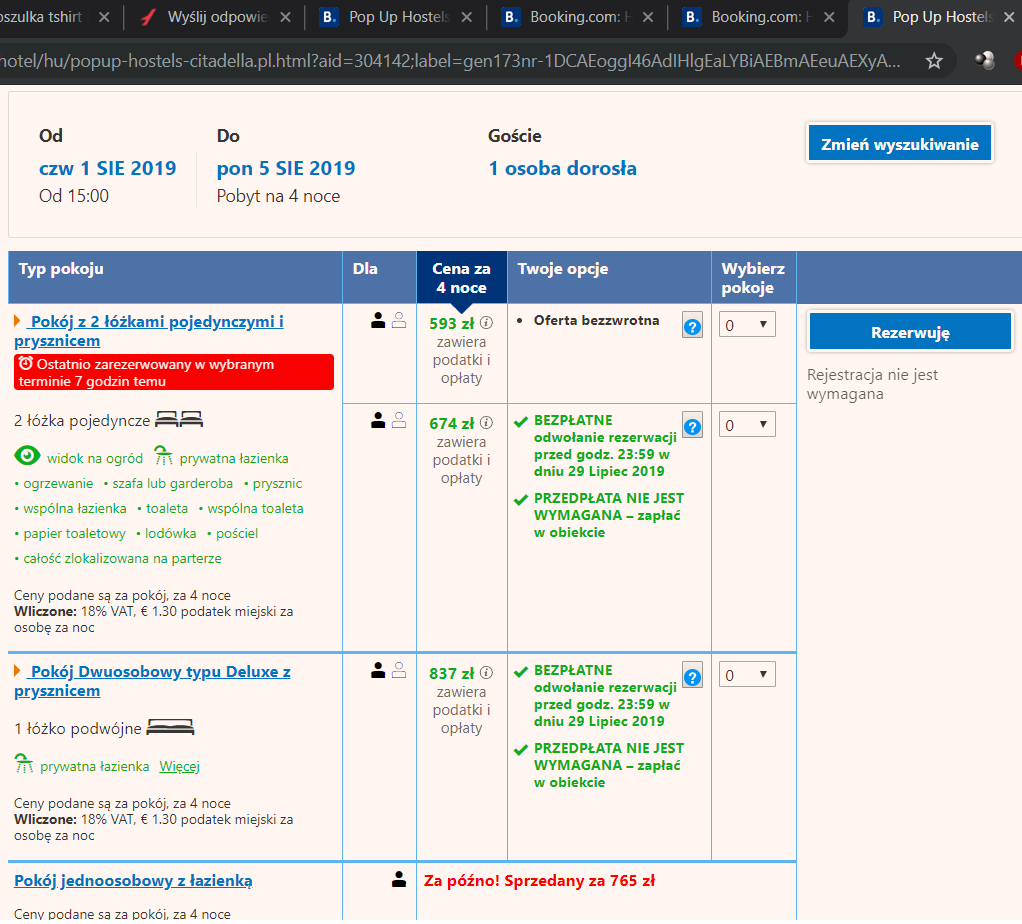Click double bed icon after 1 łóżko podwójne
The width and height of the screenshot is (1022, 924).
tap(170, 727)
